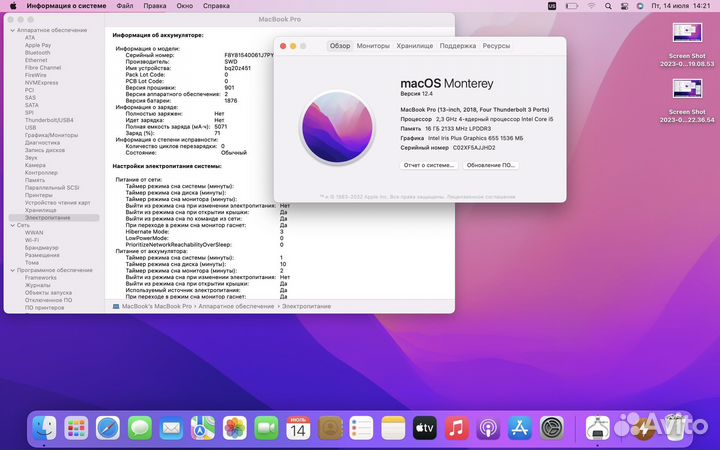Open the Mail app in the Dock

point(171,428)
